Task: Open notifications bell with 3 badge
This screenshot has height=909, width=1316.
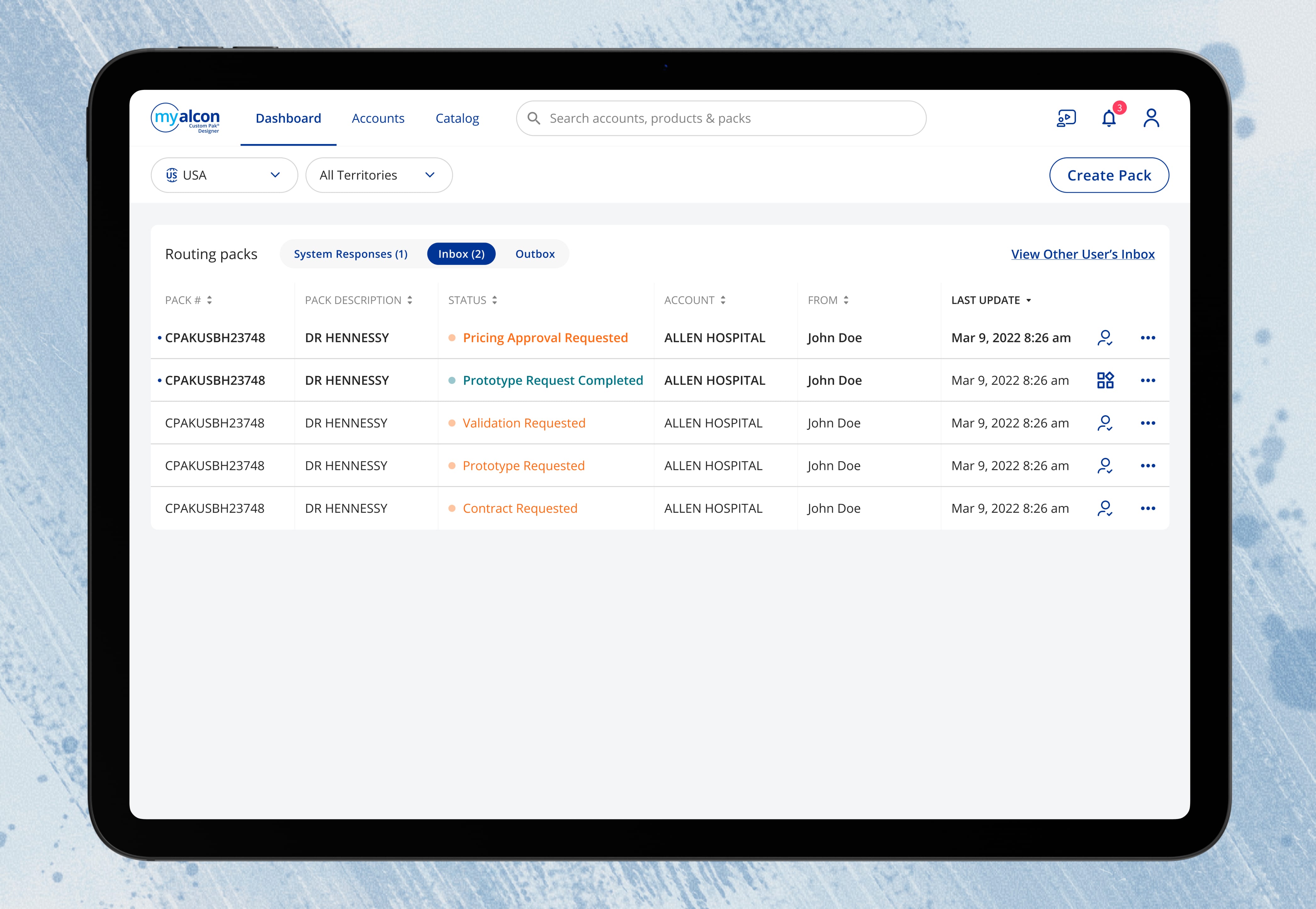Action: [1109, 118]
